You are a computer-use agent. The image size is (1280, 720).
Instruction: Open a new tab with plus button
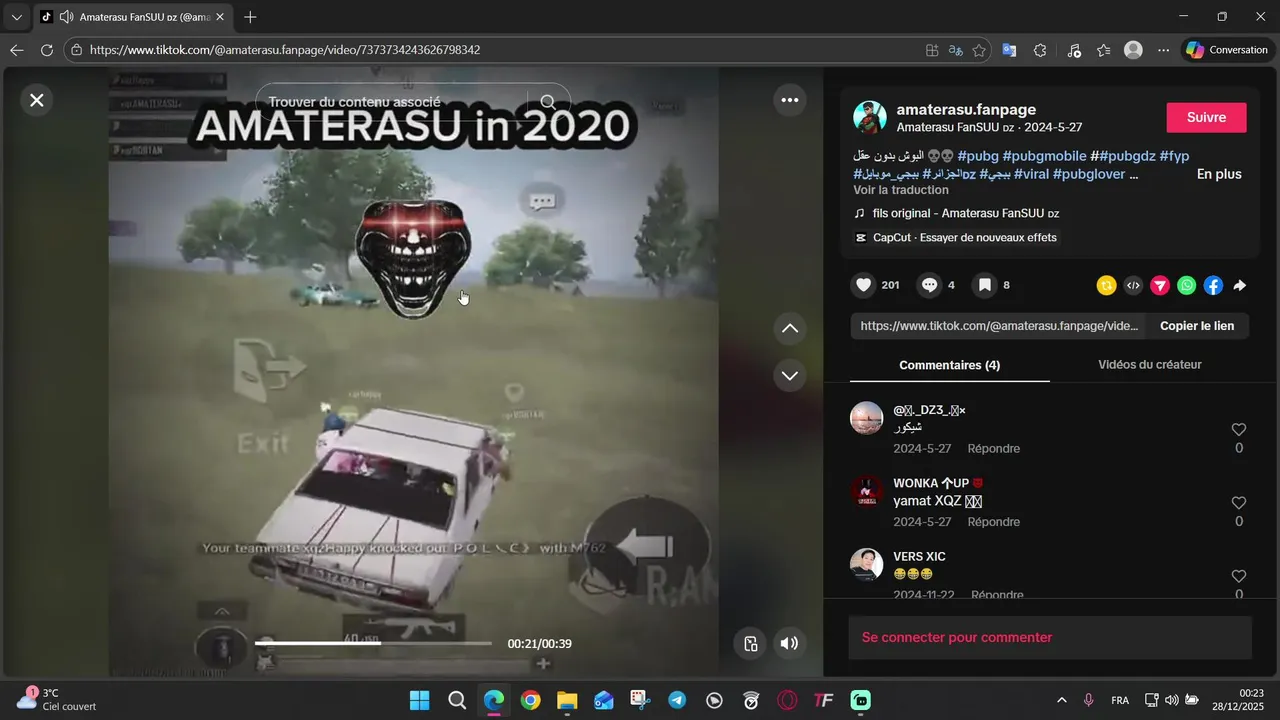[250, 17]
